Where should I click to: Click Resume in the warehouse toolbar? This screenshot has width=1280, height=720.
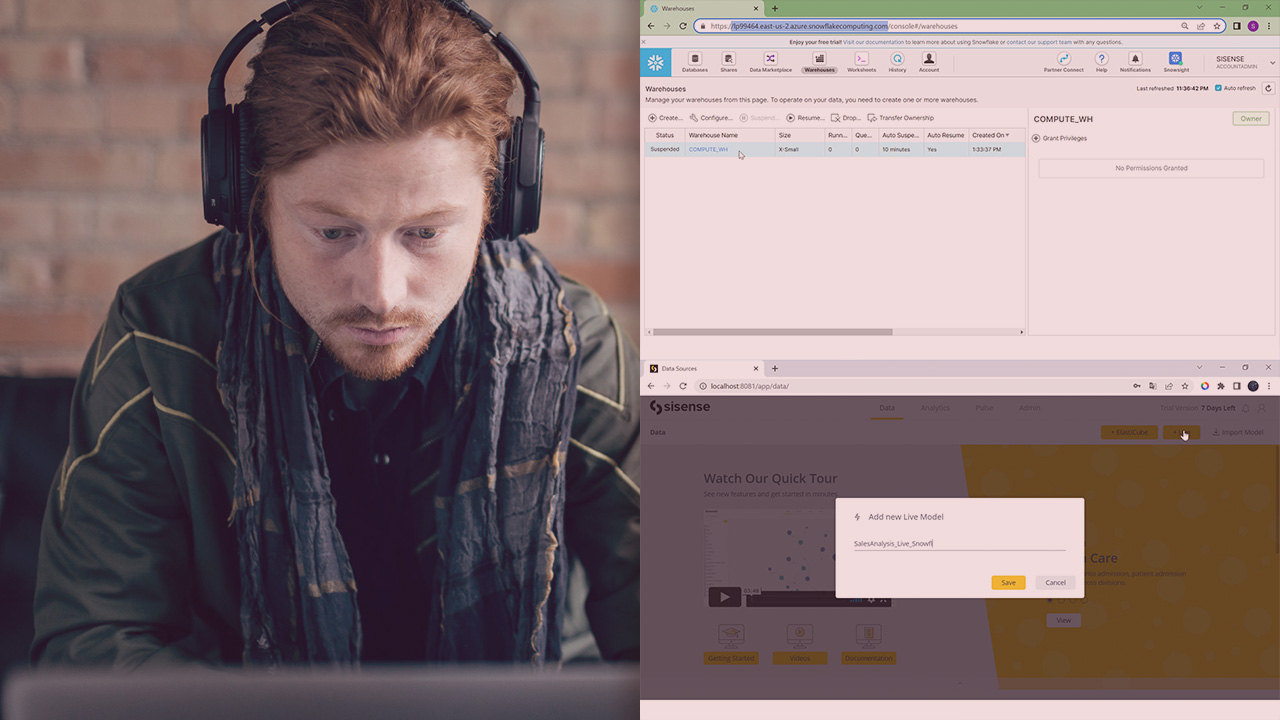[805, 118]
